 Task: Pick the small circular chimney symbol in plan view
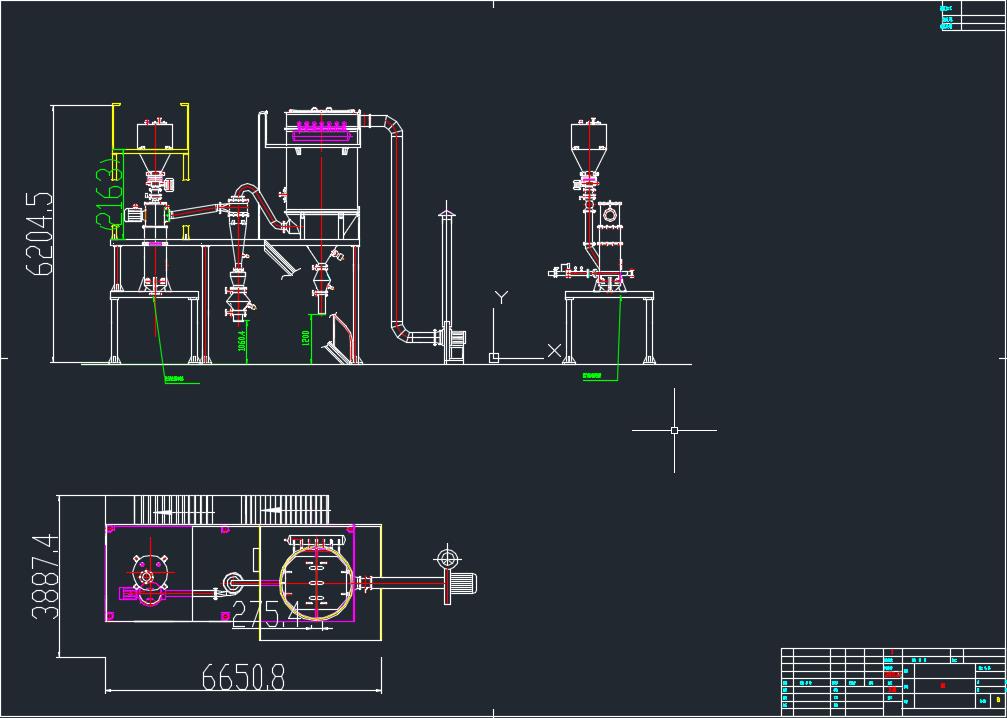point(447,557)
